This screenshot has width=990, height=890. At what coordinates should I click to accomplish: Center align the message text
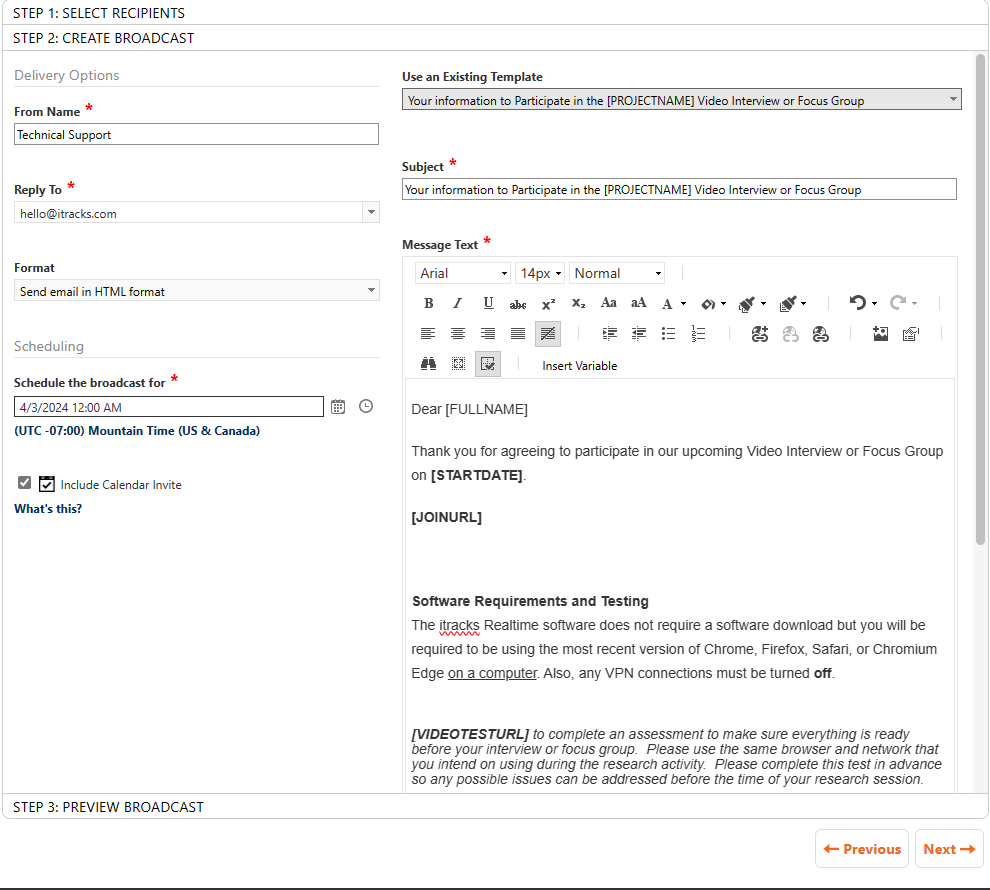click(x=458, y=334)
